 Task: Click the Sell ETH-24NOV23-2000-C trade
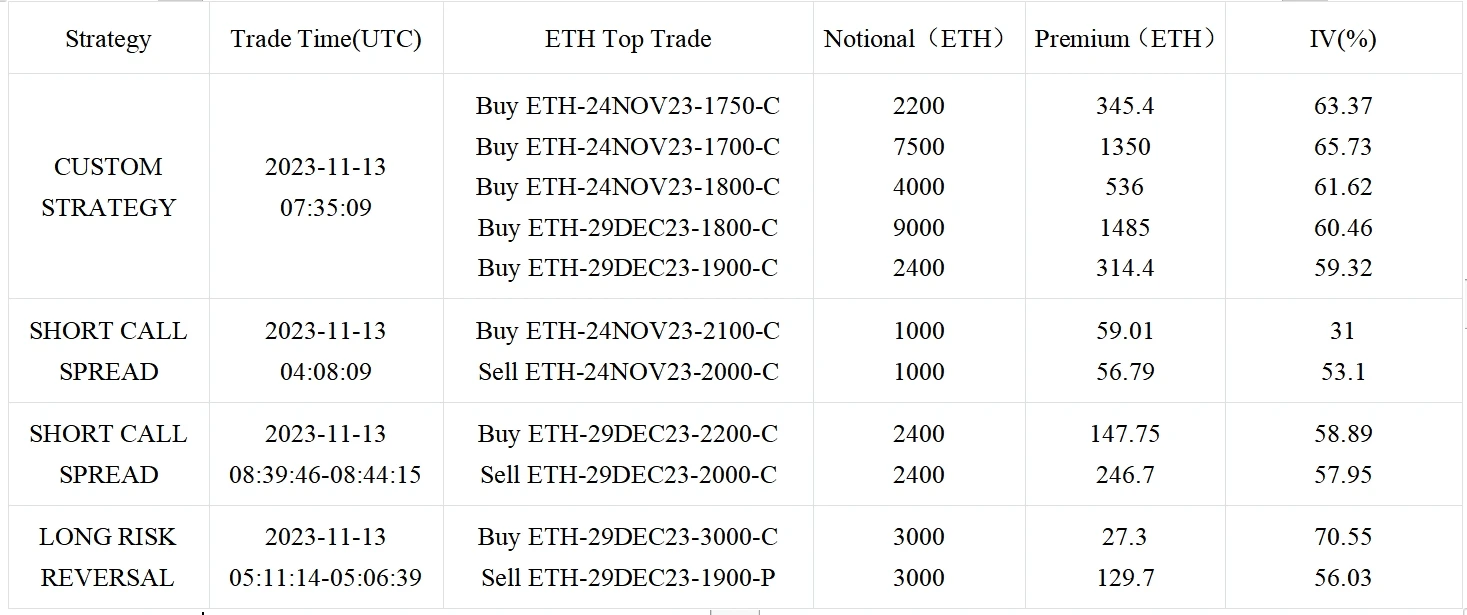coord(628,372)
